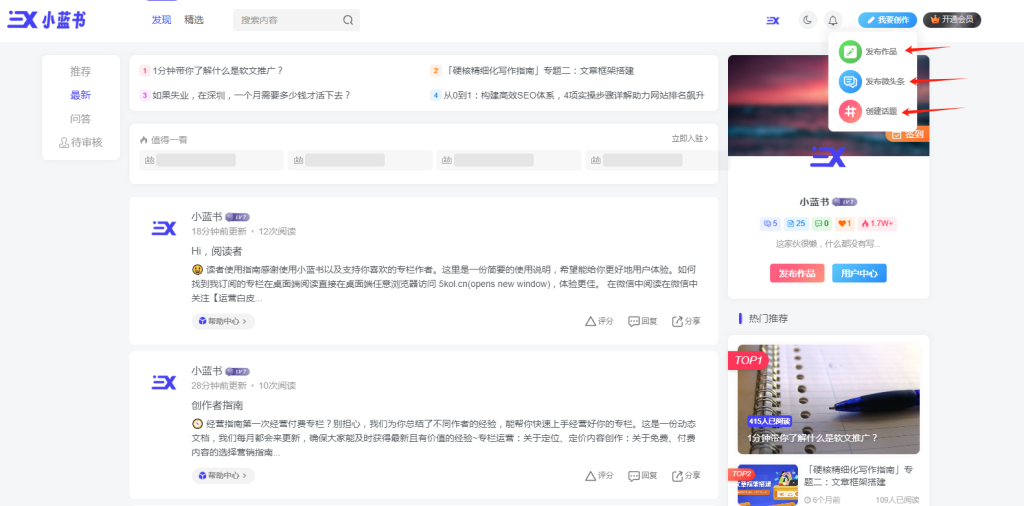Click the search magnifier icon
1024x506 pixels.
[x=348, y=20]
